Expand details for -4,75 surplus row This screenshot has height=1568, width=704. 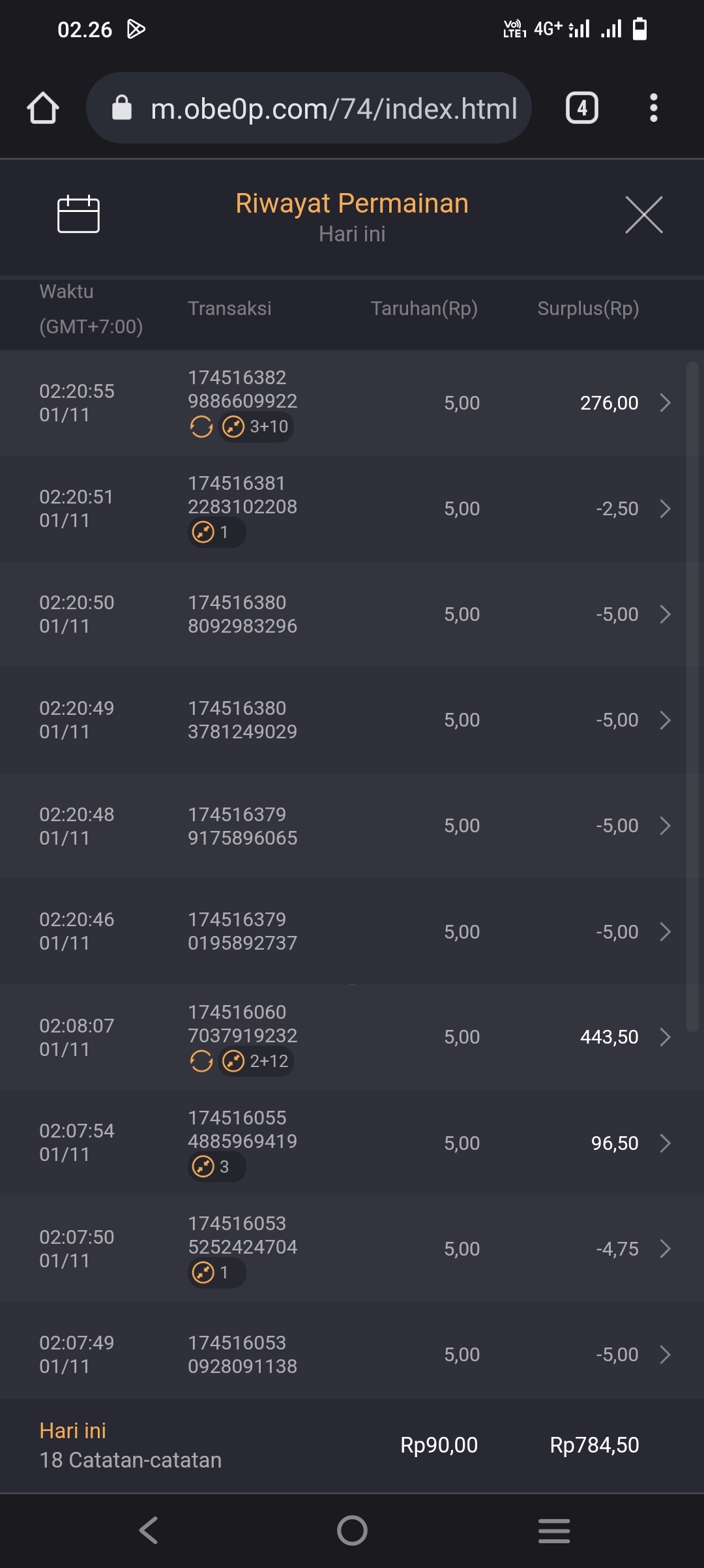click(665, 1248)
